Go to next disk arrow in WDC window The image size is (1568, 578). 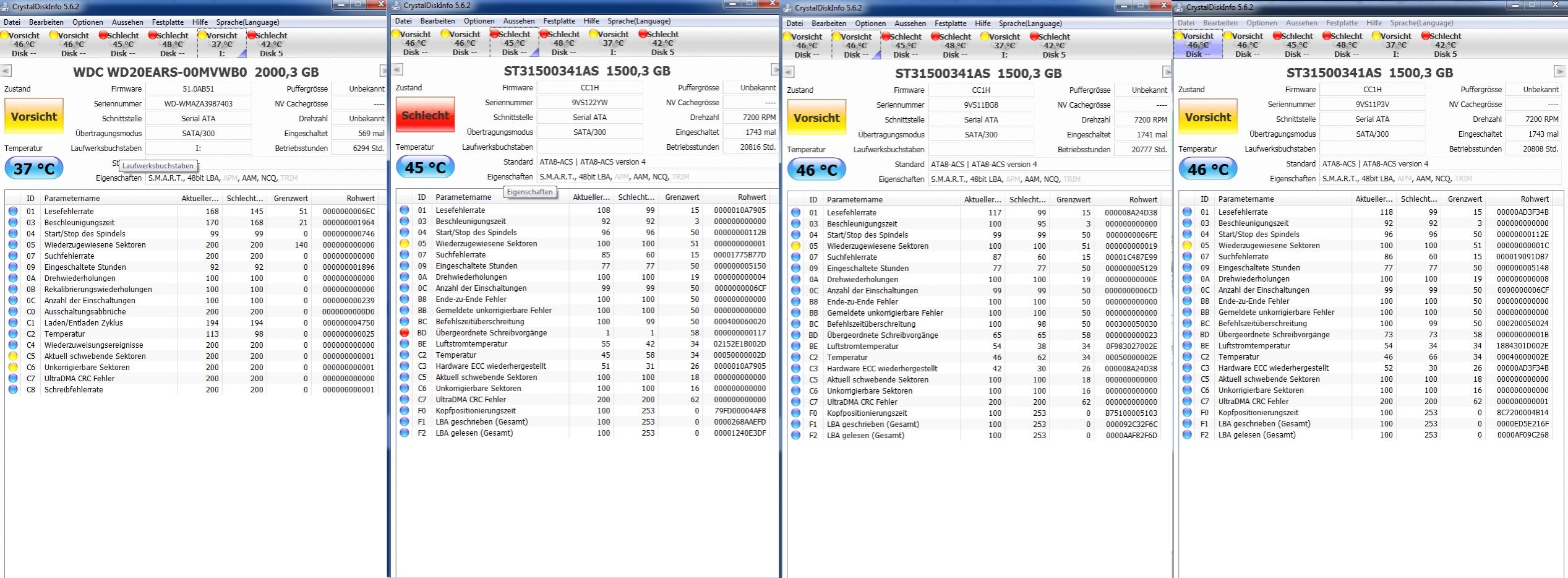click(x=383, y=71)
